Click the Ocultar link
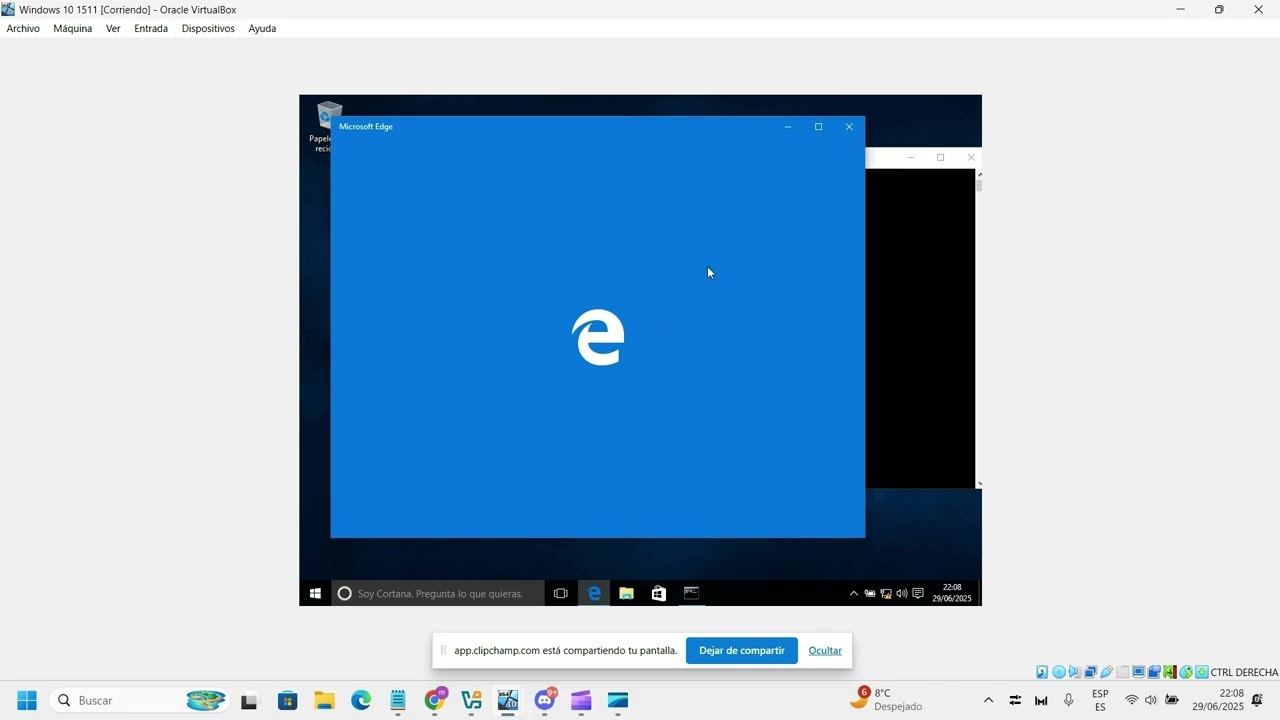Image resolution: width=1280 pixels, height=720 pixels. 825,650
